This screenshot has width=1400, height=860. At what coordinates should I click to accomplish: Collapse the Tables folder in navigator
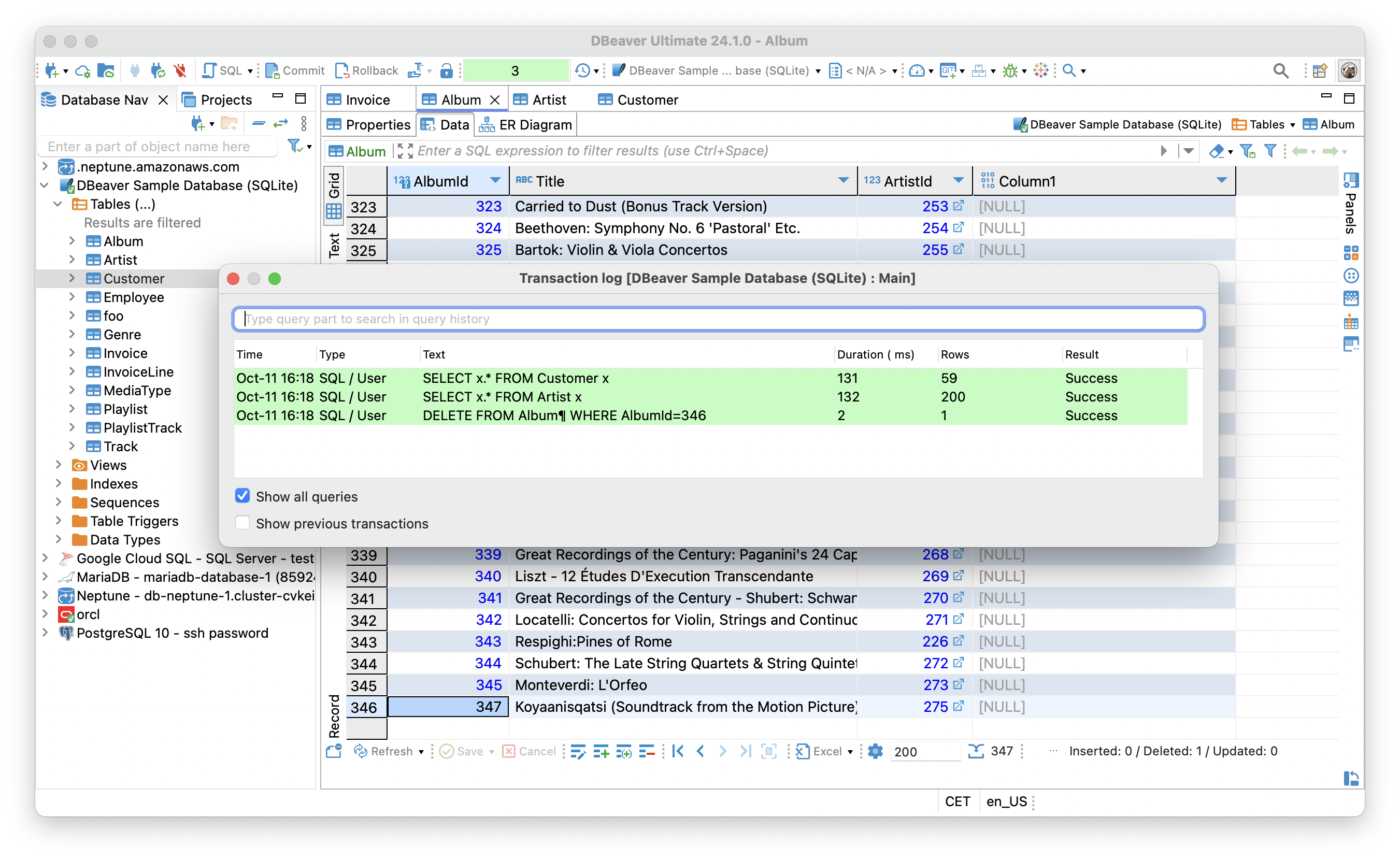click(x=58, y=204)
